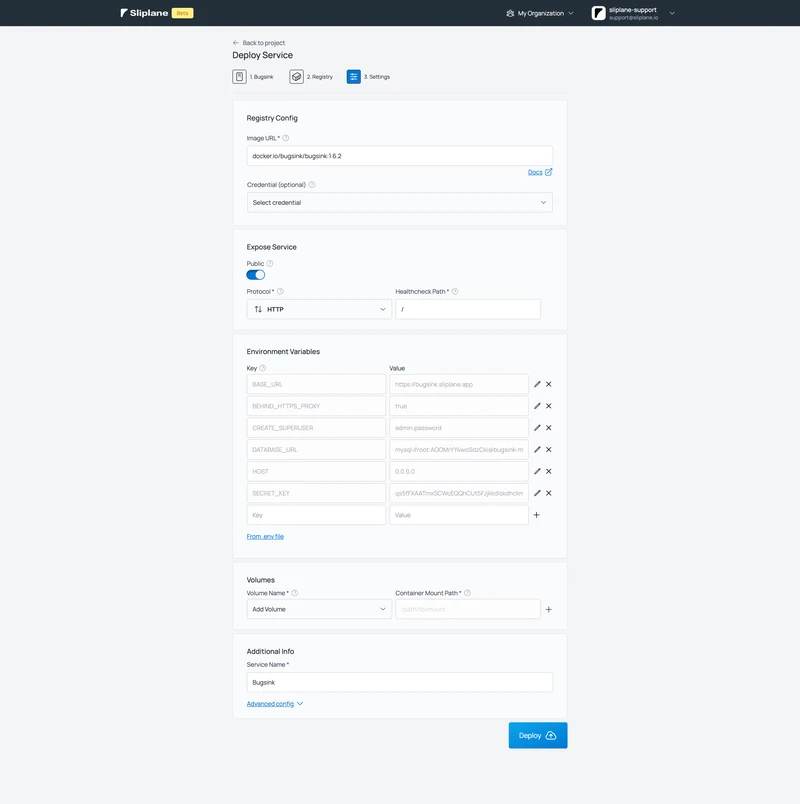Add volume mount with plus icon
Image resolution: width=800 pixels, height=804 pixels.
548,609
